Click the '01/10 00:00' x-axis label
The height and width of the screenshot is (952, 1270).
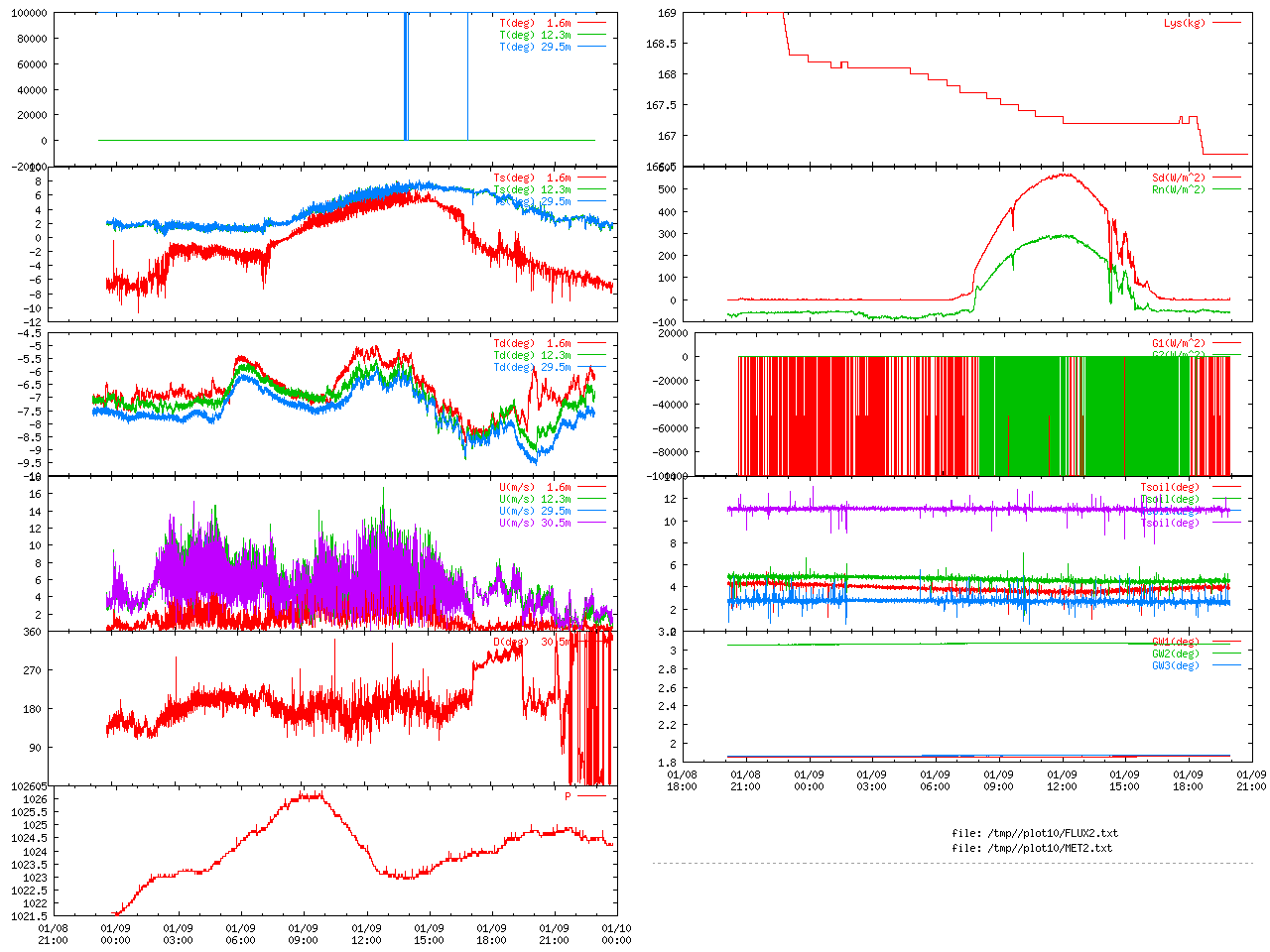pyautogui.click(x=617, y=934)
